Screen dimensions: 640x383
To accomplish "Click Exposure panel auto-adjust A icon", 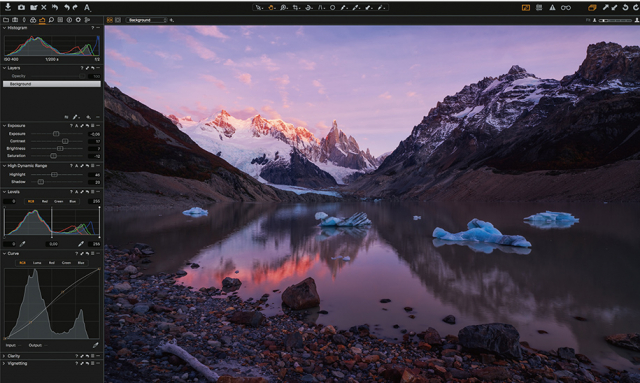I will (76, 125).
